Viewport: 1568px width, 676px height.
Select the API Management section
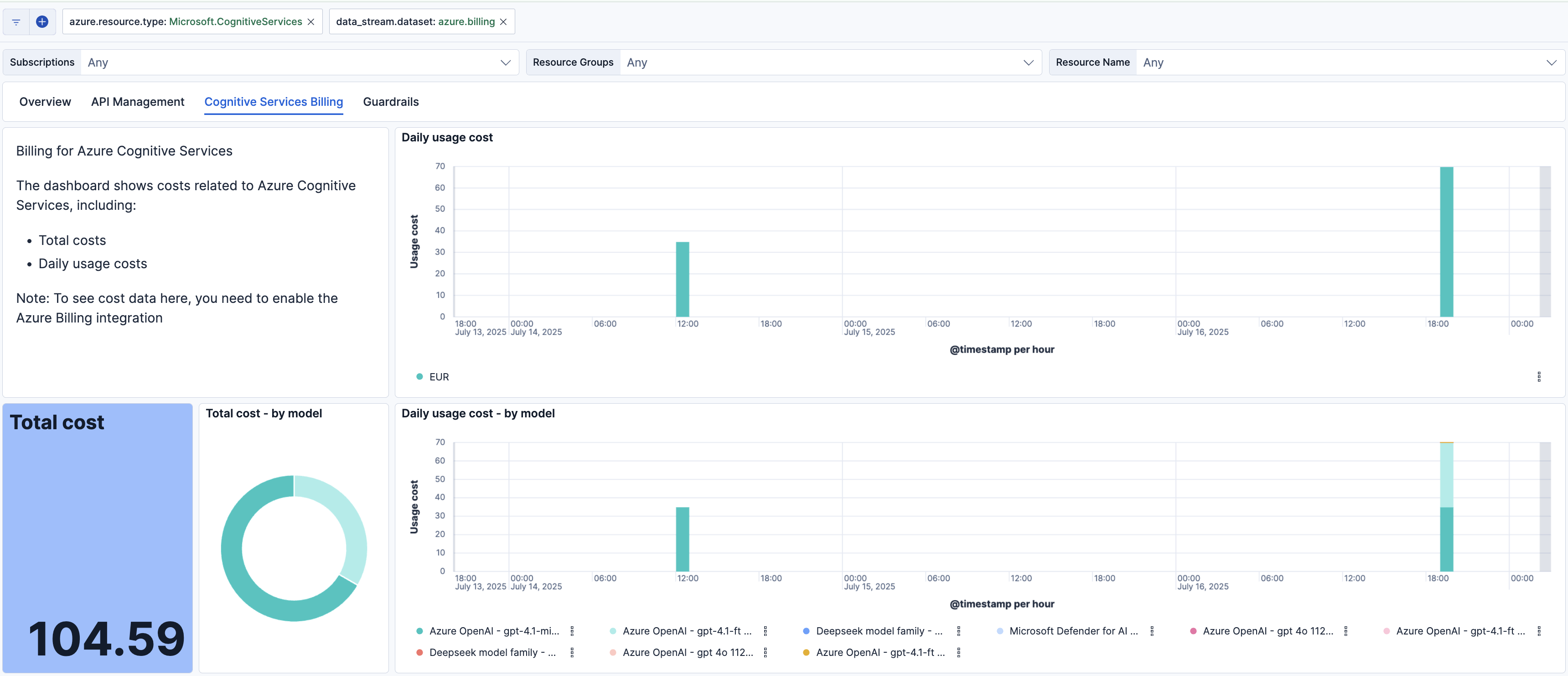(138, 102)
